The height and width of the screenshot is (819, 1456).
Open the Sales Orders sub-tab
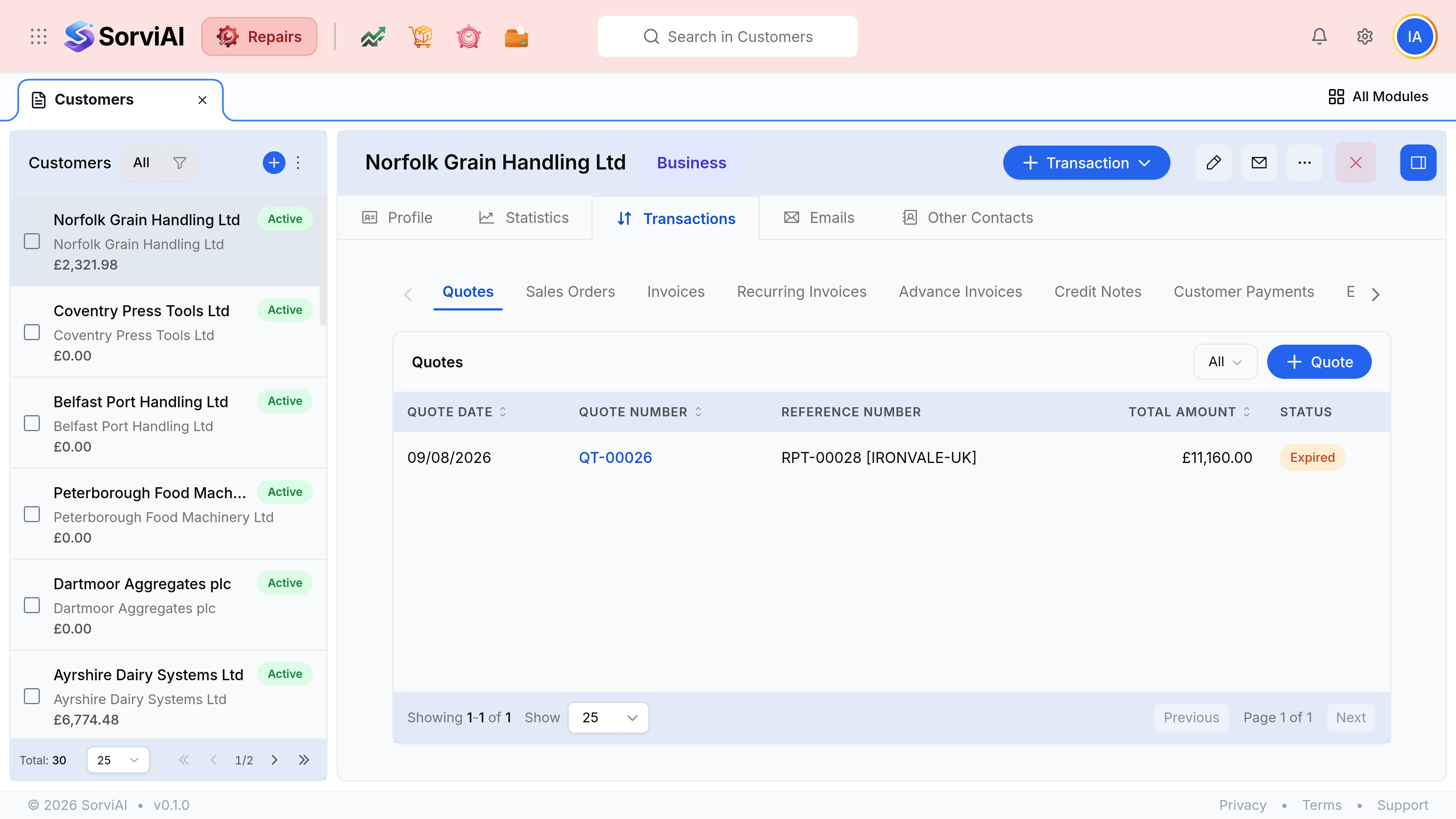(x=570, y=292)
